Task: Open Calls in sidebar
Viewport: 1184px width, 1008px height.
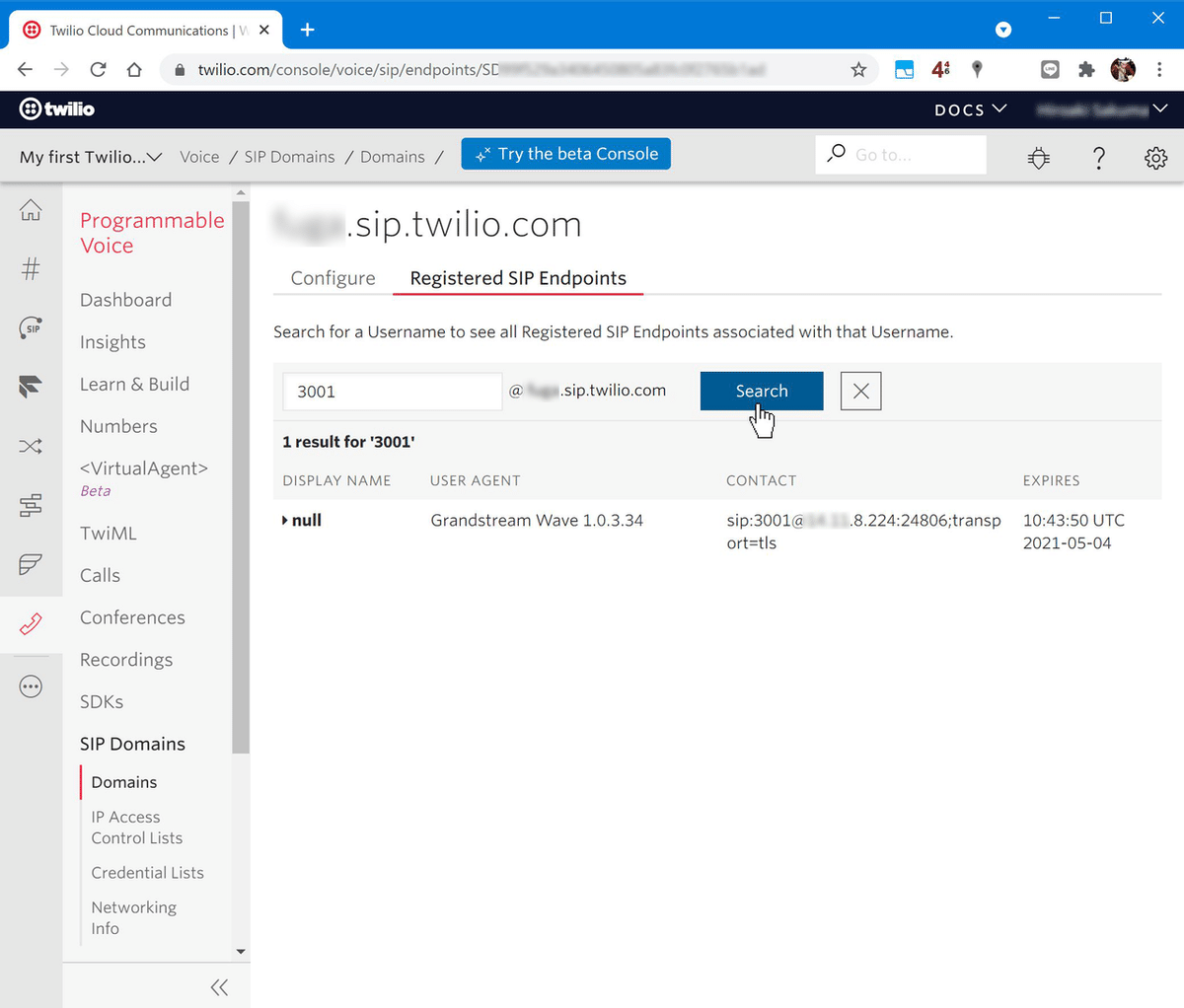Action: coord(100,575)
